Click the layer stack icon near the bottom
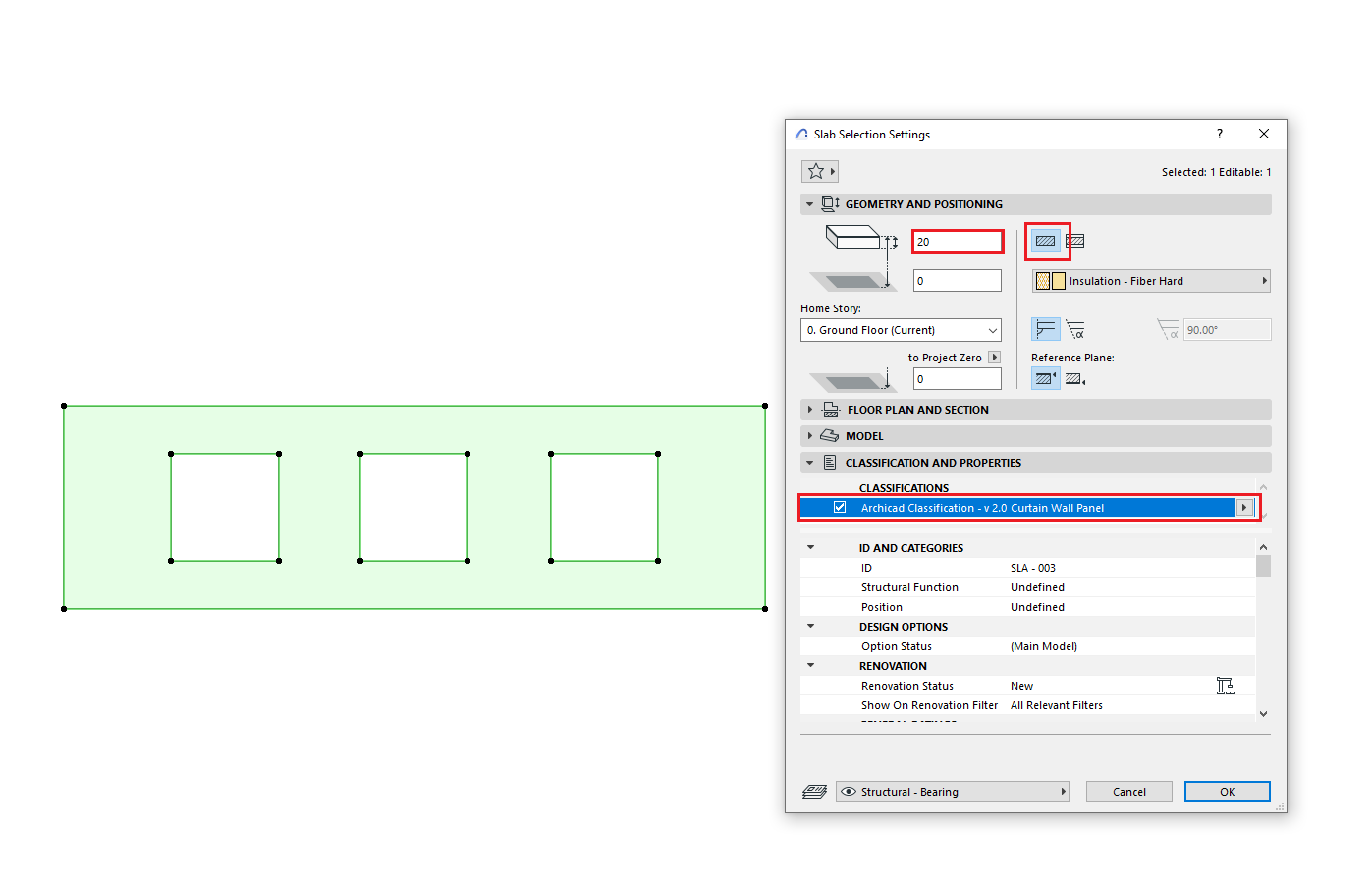 (x=814, y=791)
